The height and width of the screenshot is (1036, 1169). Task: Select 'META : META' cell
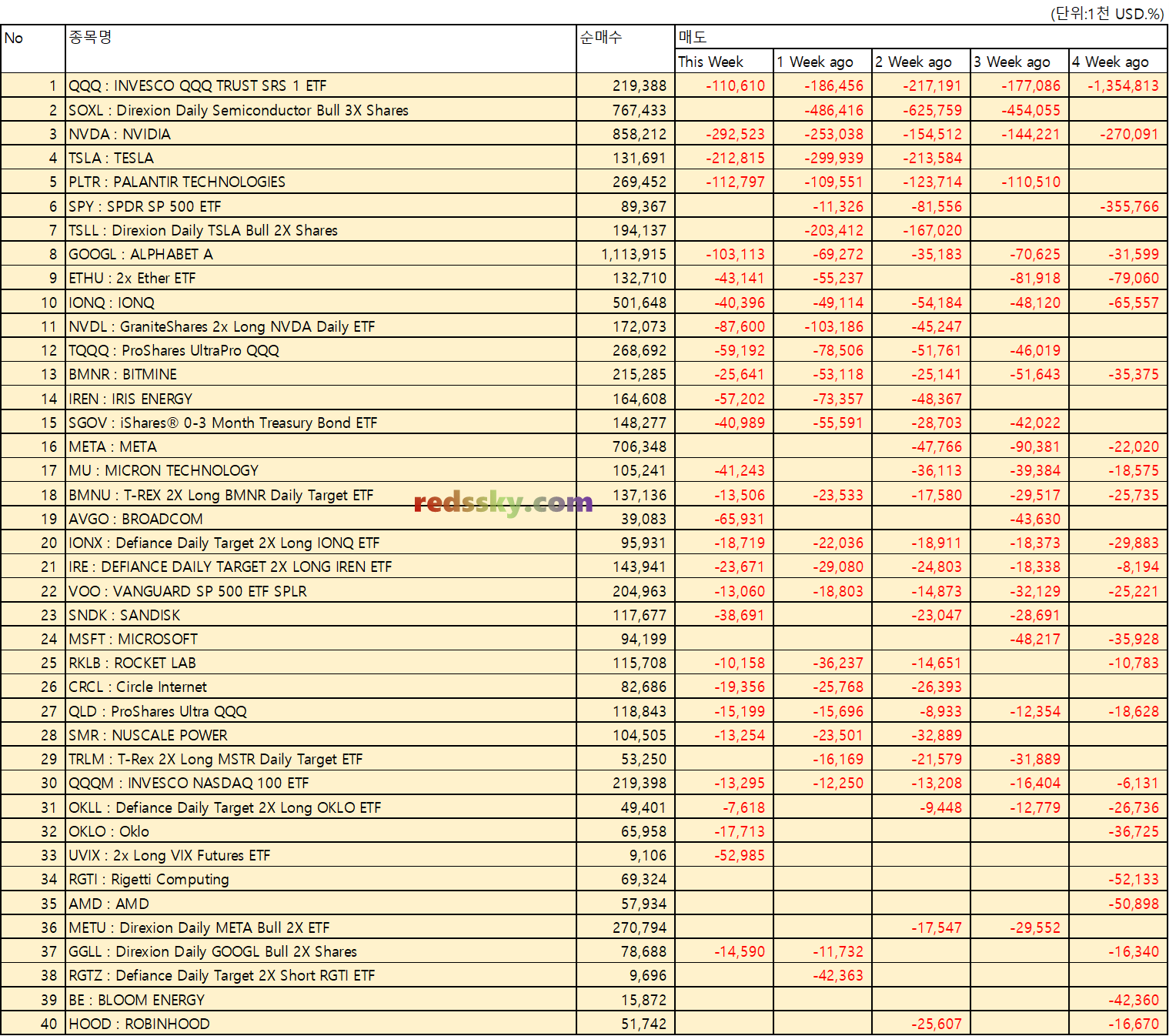(x=321, y=446)
